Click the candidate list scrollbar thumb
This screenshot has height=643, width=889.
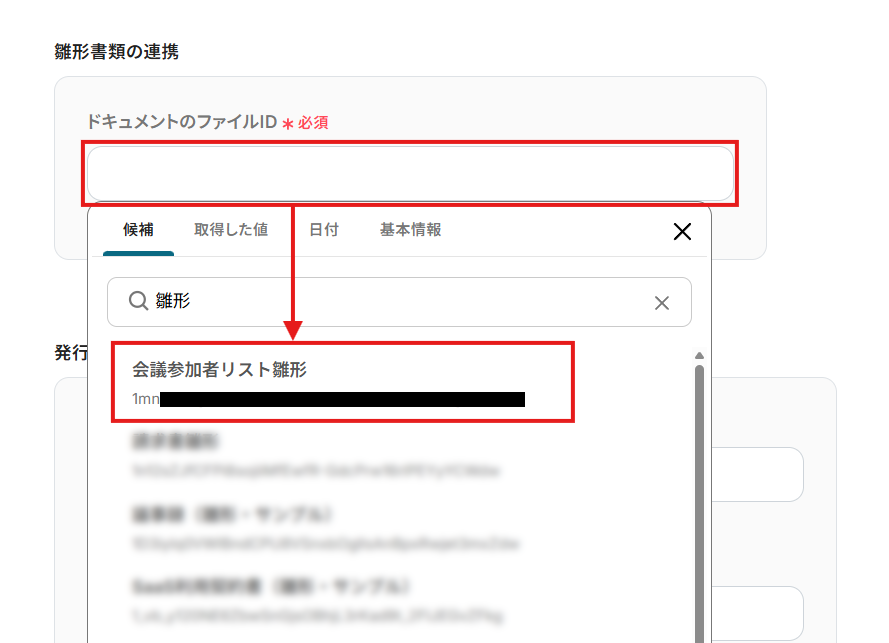coord(699,504)
